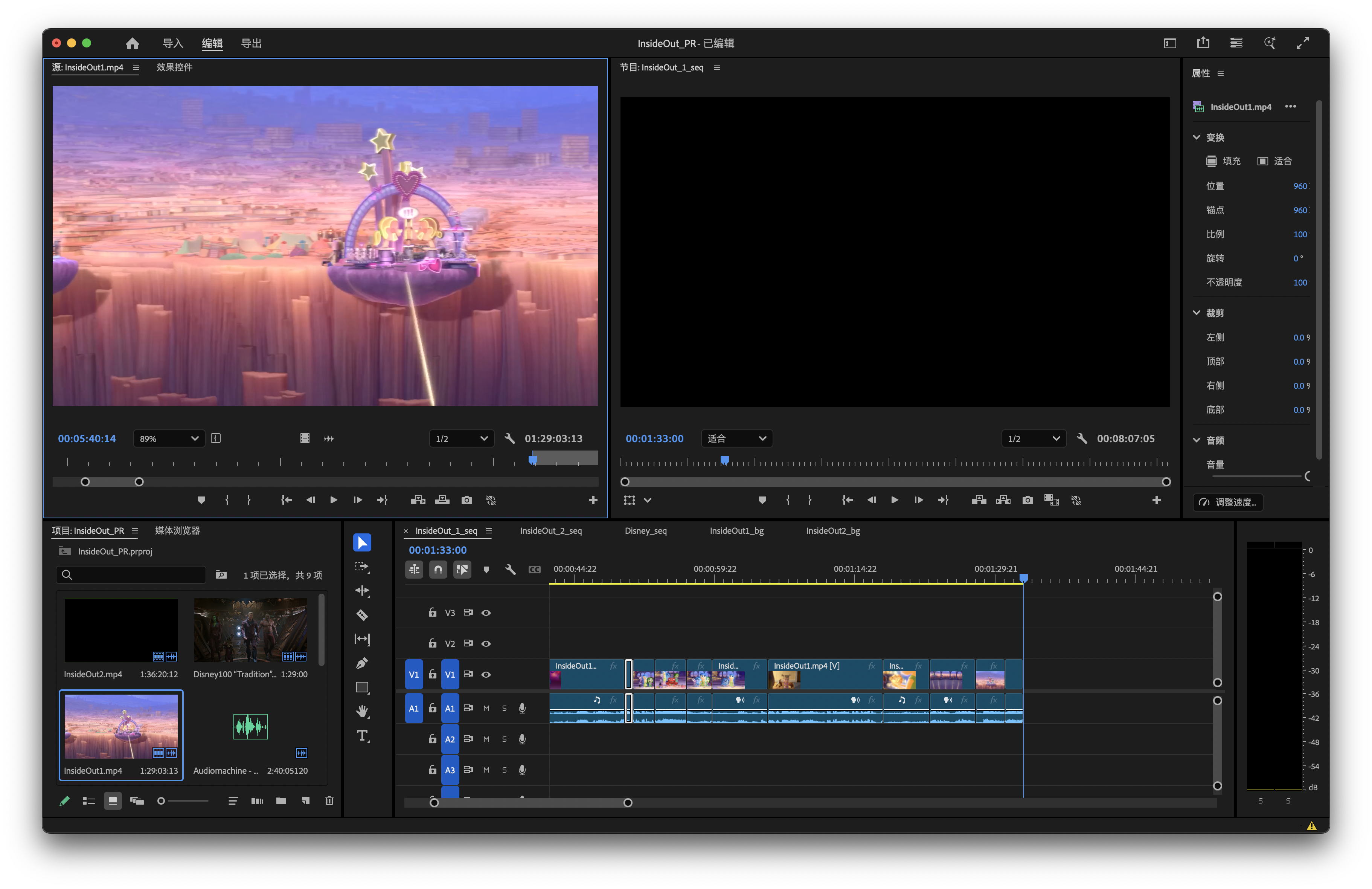1372x889 pixels.
Task: Open Source monitor playback resolution 1/2 dropdown
Action: point(461,438)
